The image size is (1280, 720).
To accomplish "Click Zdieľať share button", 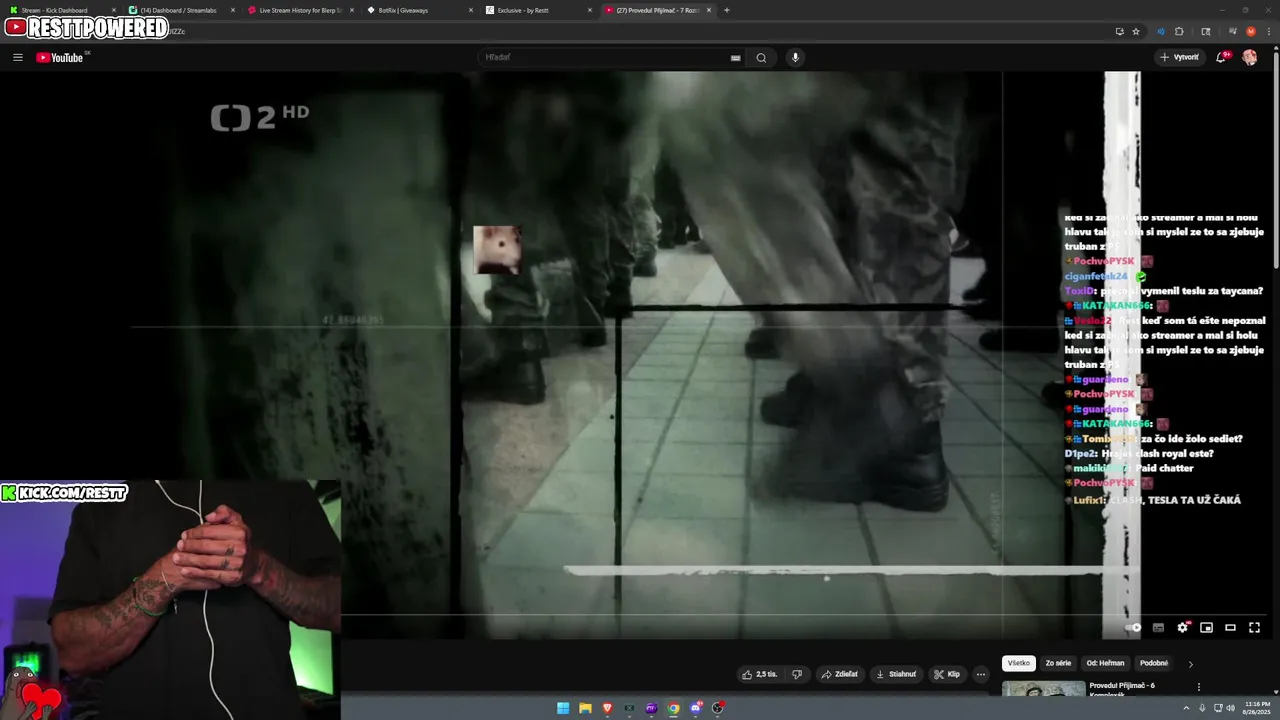I will point(839,674).
